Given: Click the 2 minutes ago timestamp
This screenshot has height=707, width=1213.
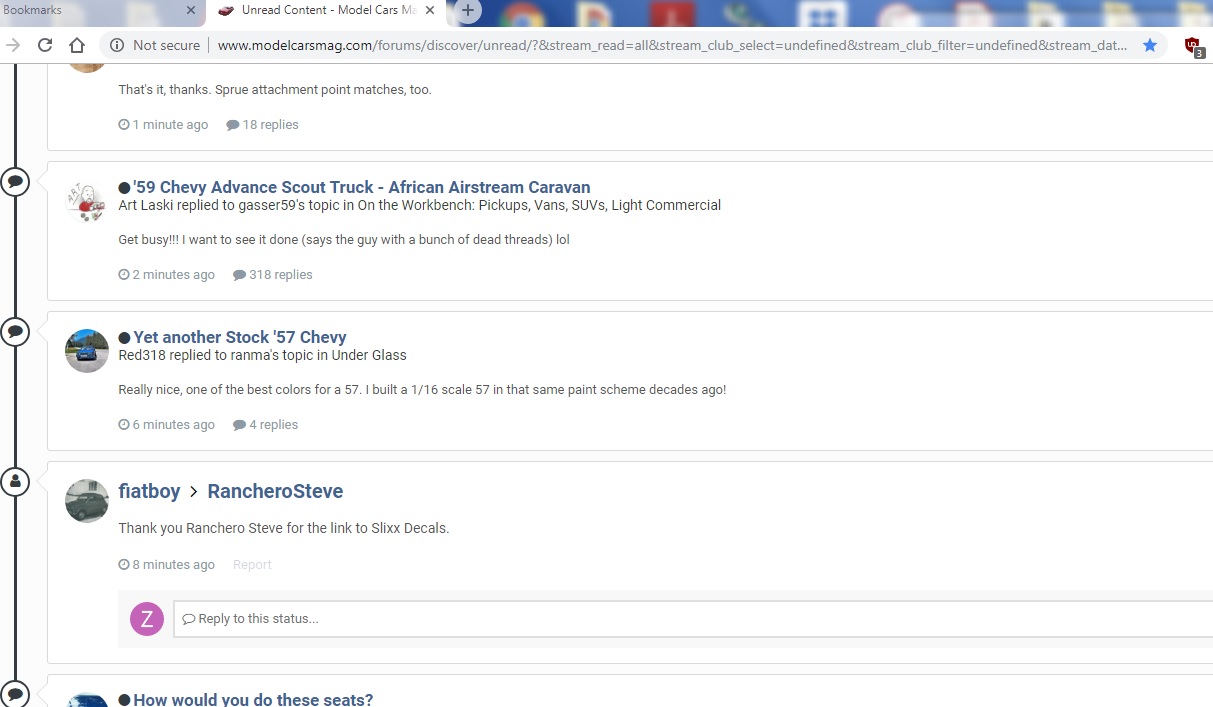Looking at the screenshot, I should [x=166, y=275].
